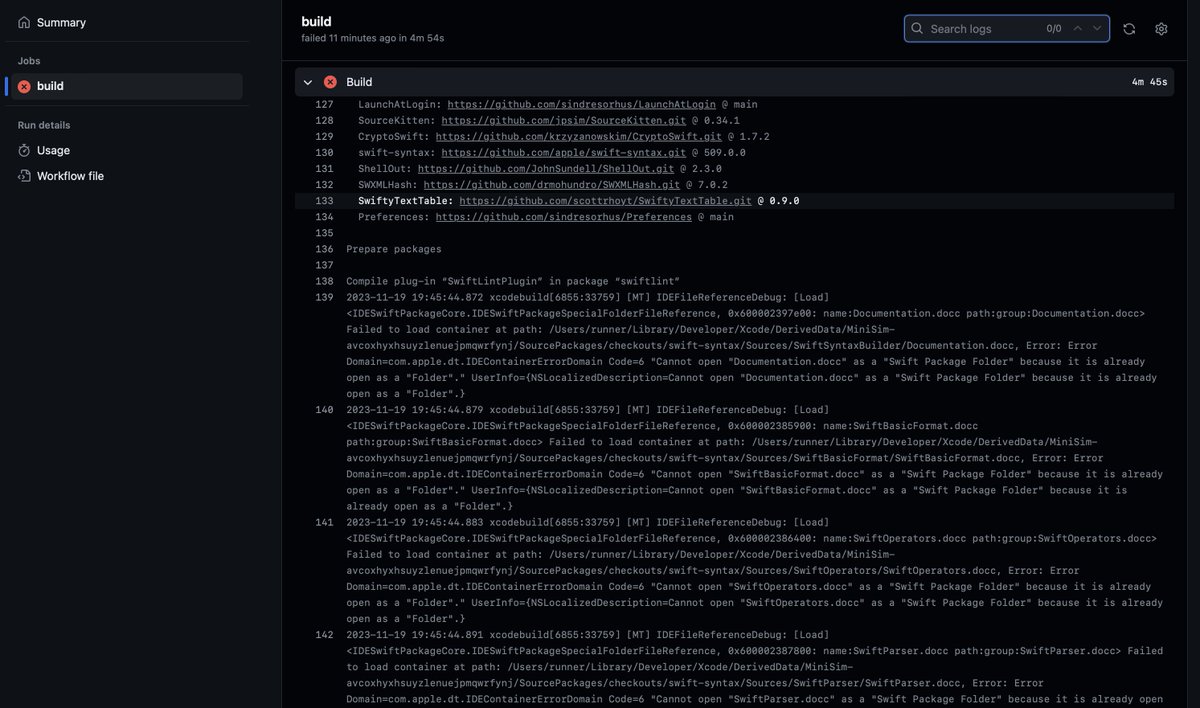This screenshot has height=708, width=1200.
Task: Open the SWXMLHash.git repository link
Action: (552, 184)
